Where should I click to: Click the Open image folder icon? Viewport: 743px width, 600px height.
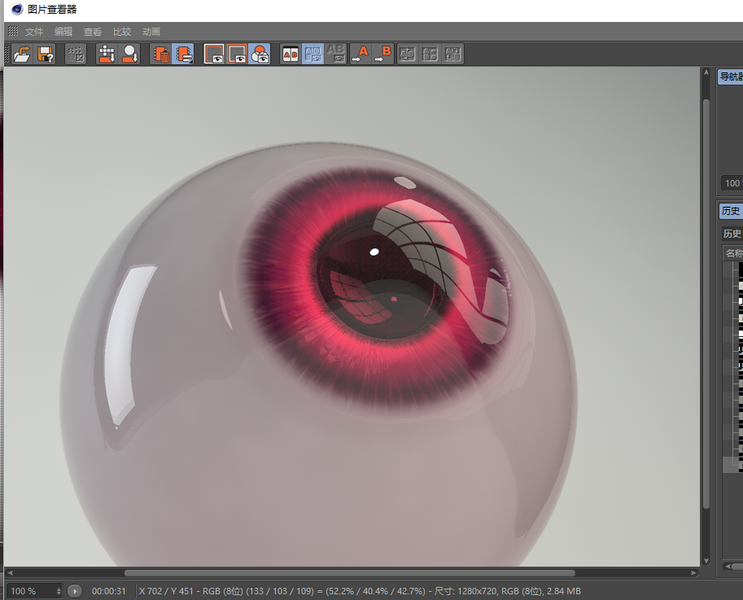[22, 54]
